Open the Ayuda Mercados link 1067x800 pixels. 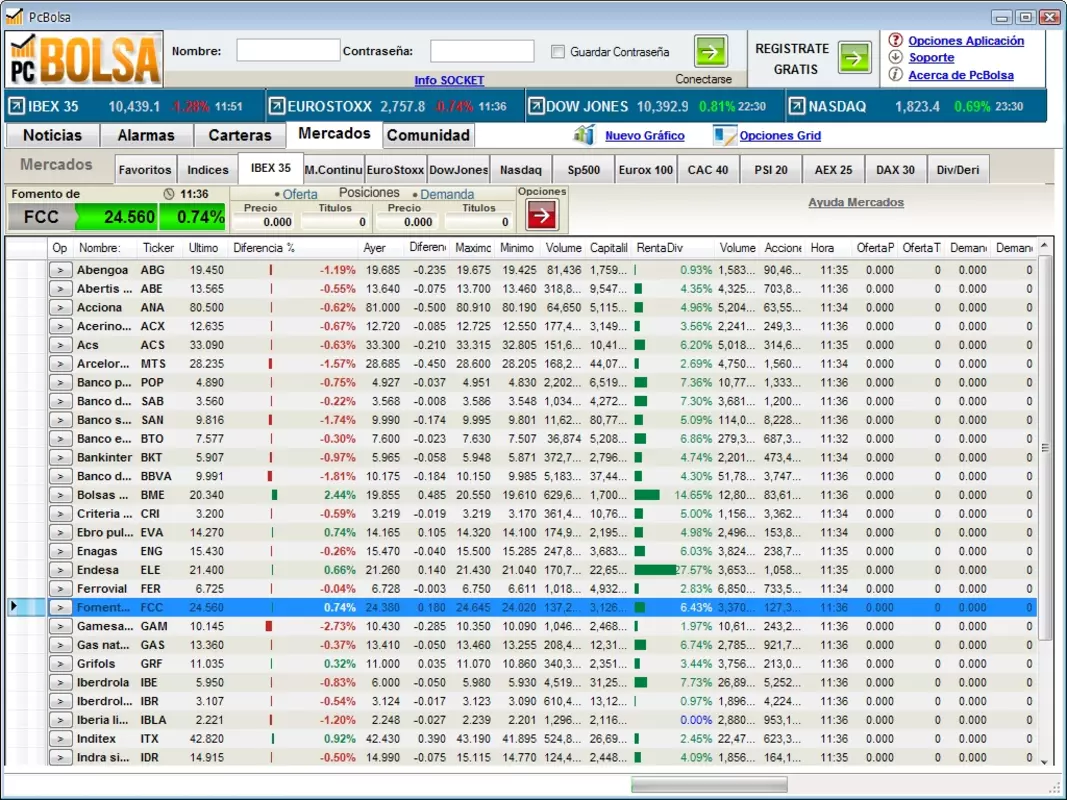tap(856, 202)
